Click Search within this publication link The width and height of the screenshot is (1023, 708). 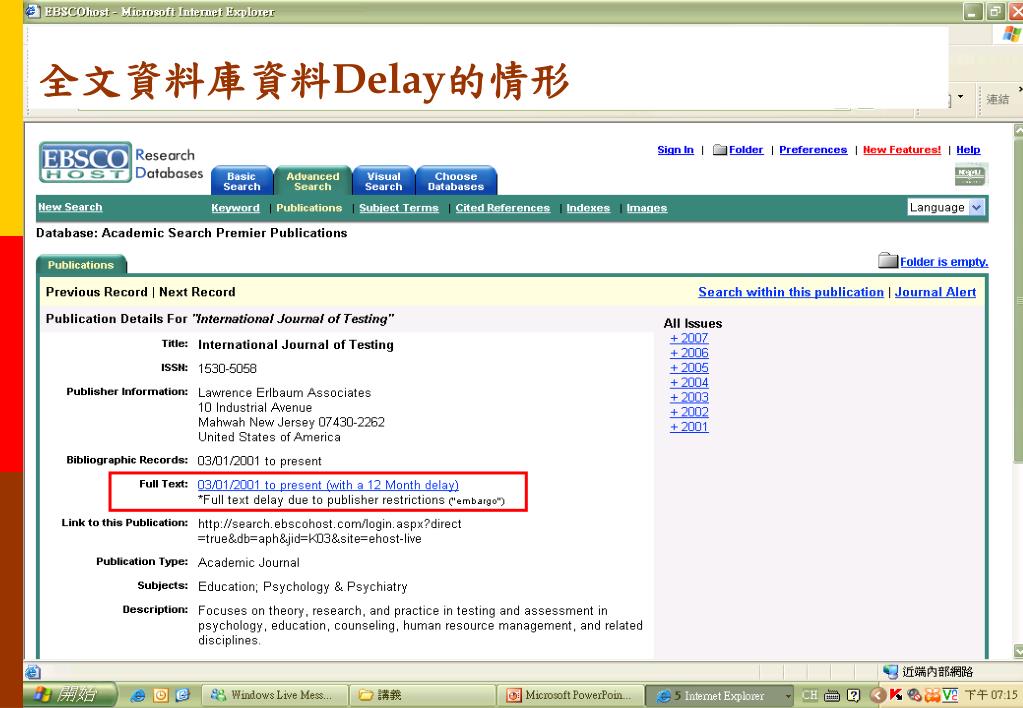click(x=791, y=292)
